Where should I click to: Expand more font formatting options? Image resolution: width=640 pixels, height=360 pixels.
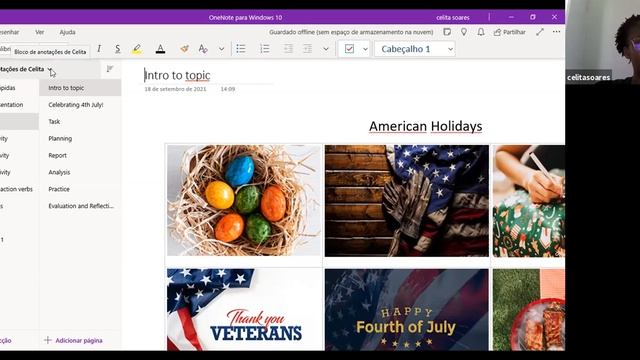click(x=221, y=49)
